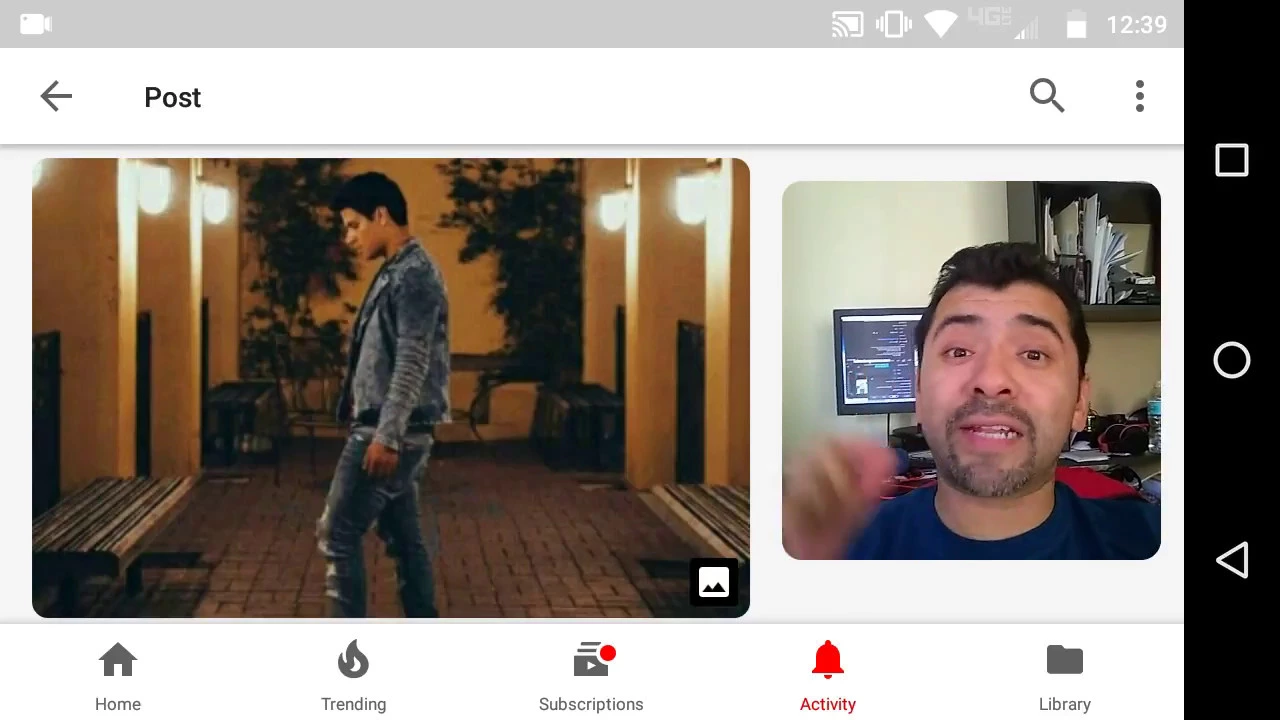Open search with the magnifier icon
The width and height of the screenshot is (1280, 720).
[x=1047, y=96]
